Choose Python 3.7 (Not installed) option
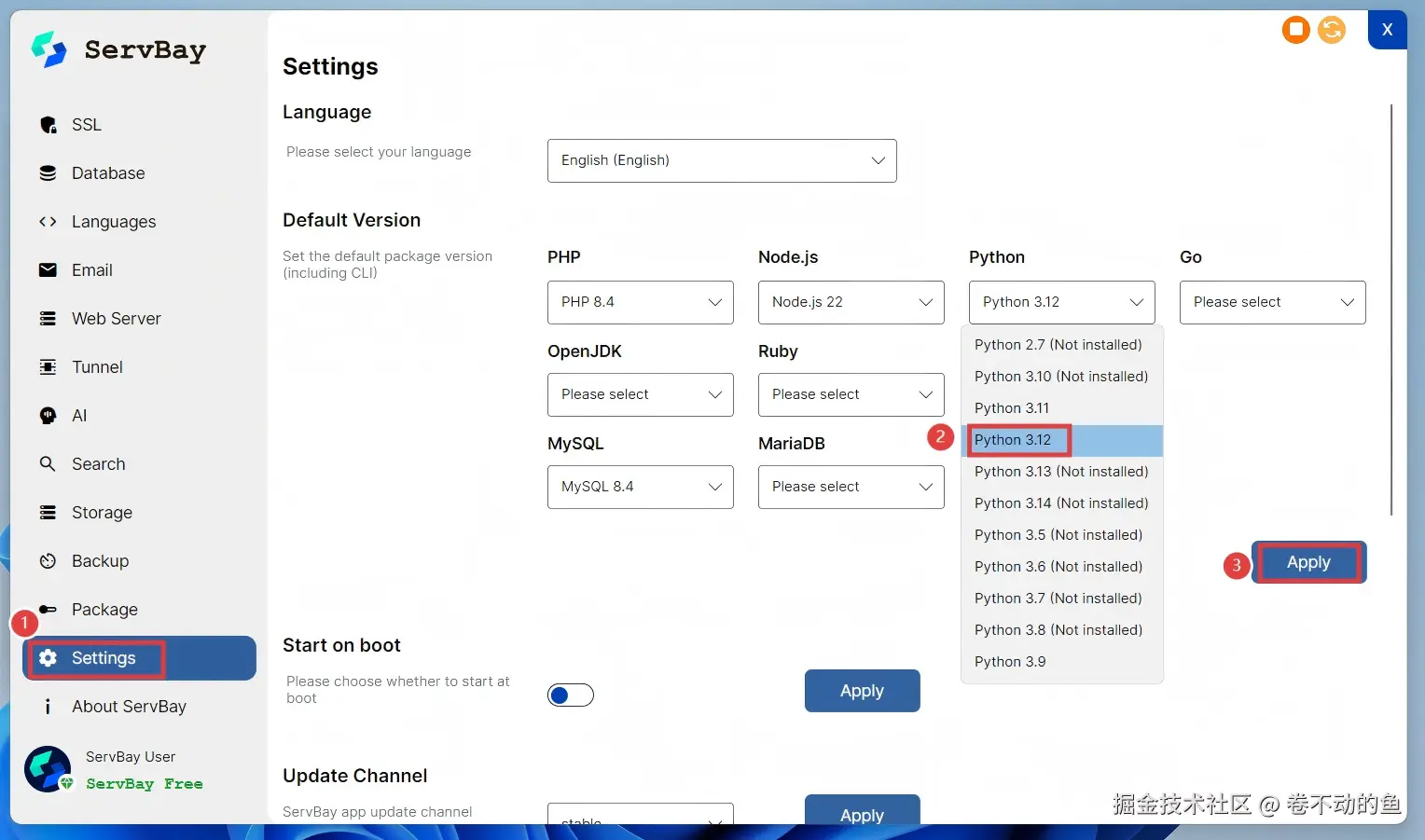Screen dimensions: 1425x840 point(1062,599)
